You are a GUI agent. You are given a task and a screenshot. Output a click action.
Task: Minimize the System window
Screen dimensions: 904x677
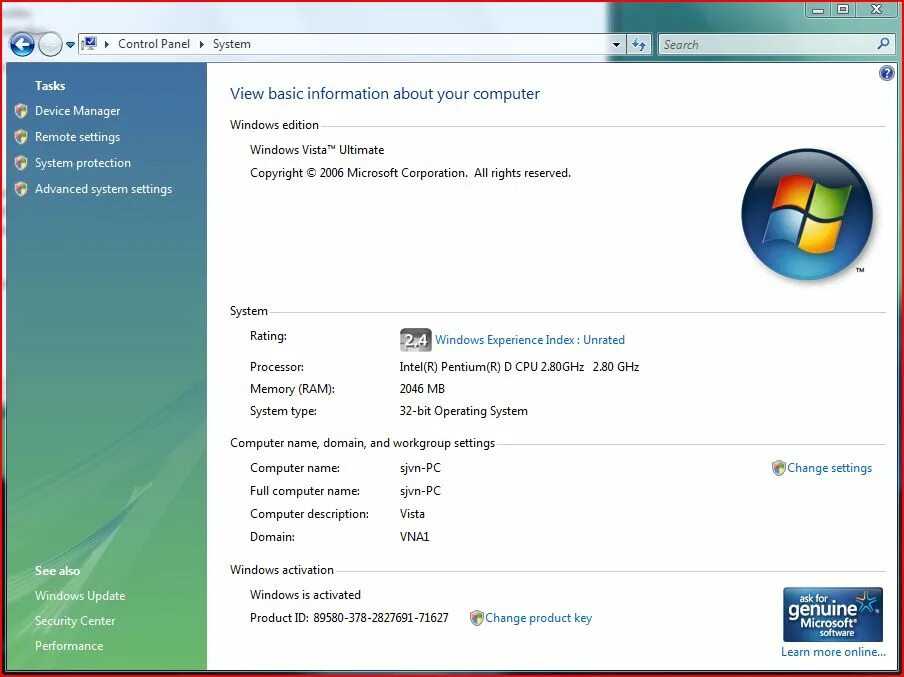(818, 9)
